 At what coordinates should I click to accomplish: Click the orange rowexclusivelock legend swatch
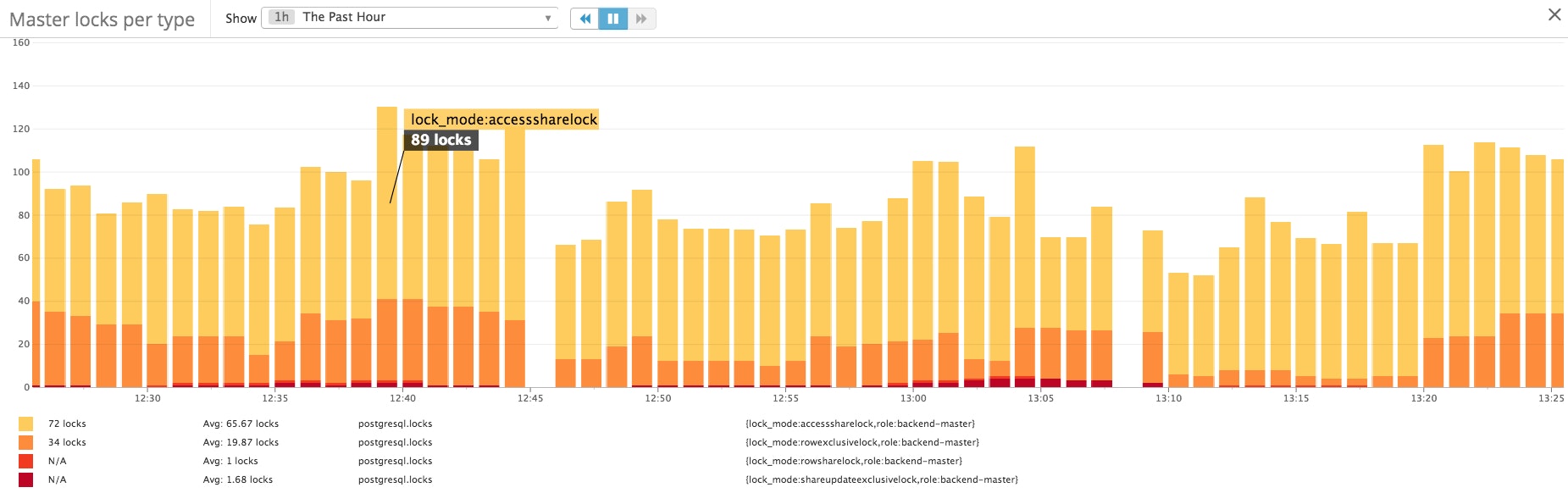(26, 442)
